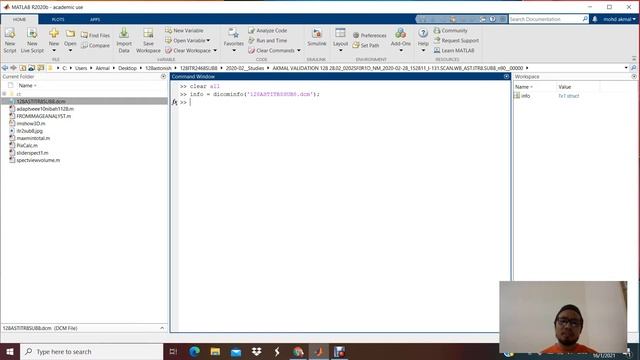
Task: Select file imshow3D.m
Action: [31, 124]
